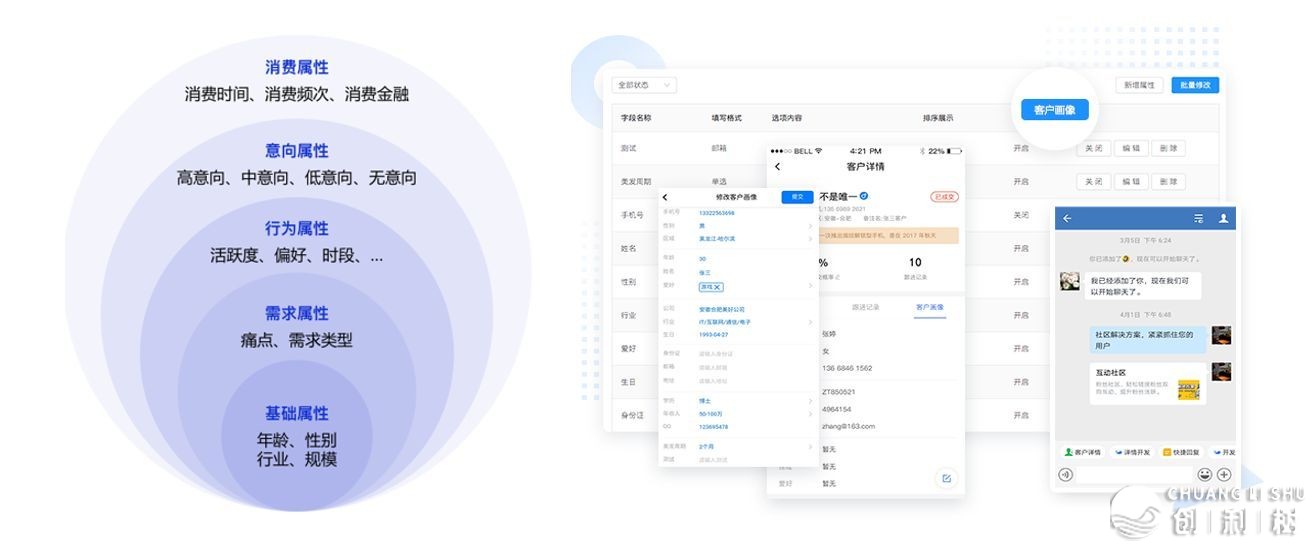Open the 互动社区 shared card
Image resolution: width=1315 pixels, height=547 pixels.
tap(1147, 383)
